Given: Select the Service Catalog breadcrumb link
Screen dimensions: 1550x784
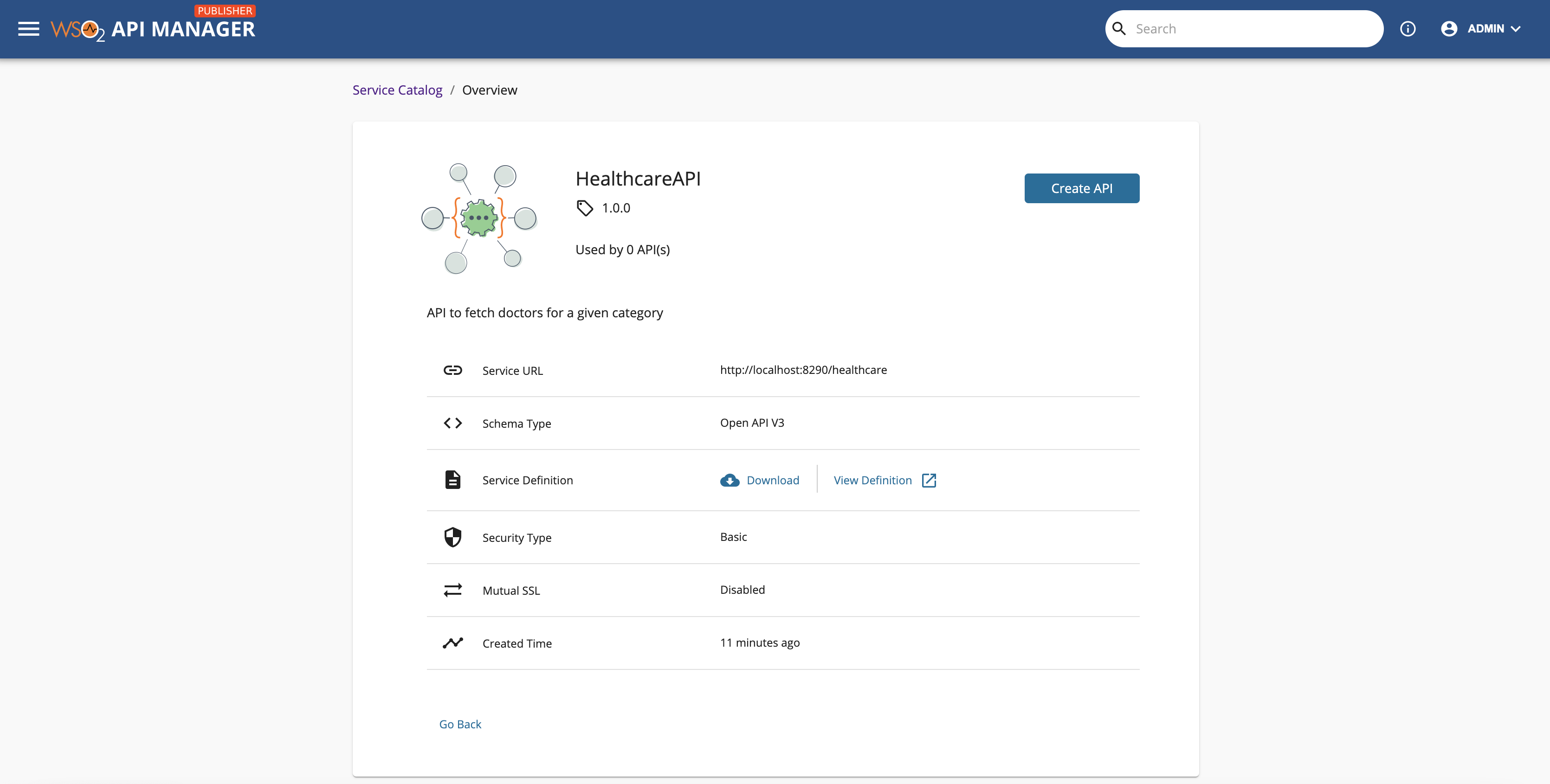Looking at the screenshot, I should pos(397,90).
